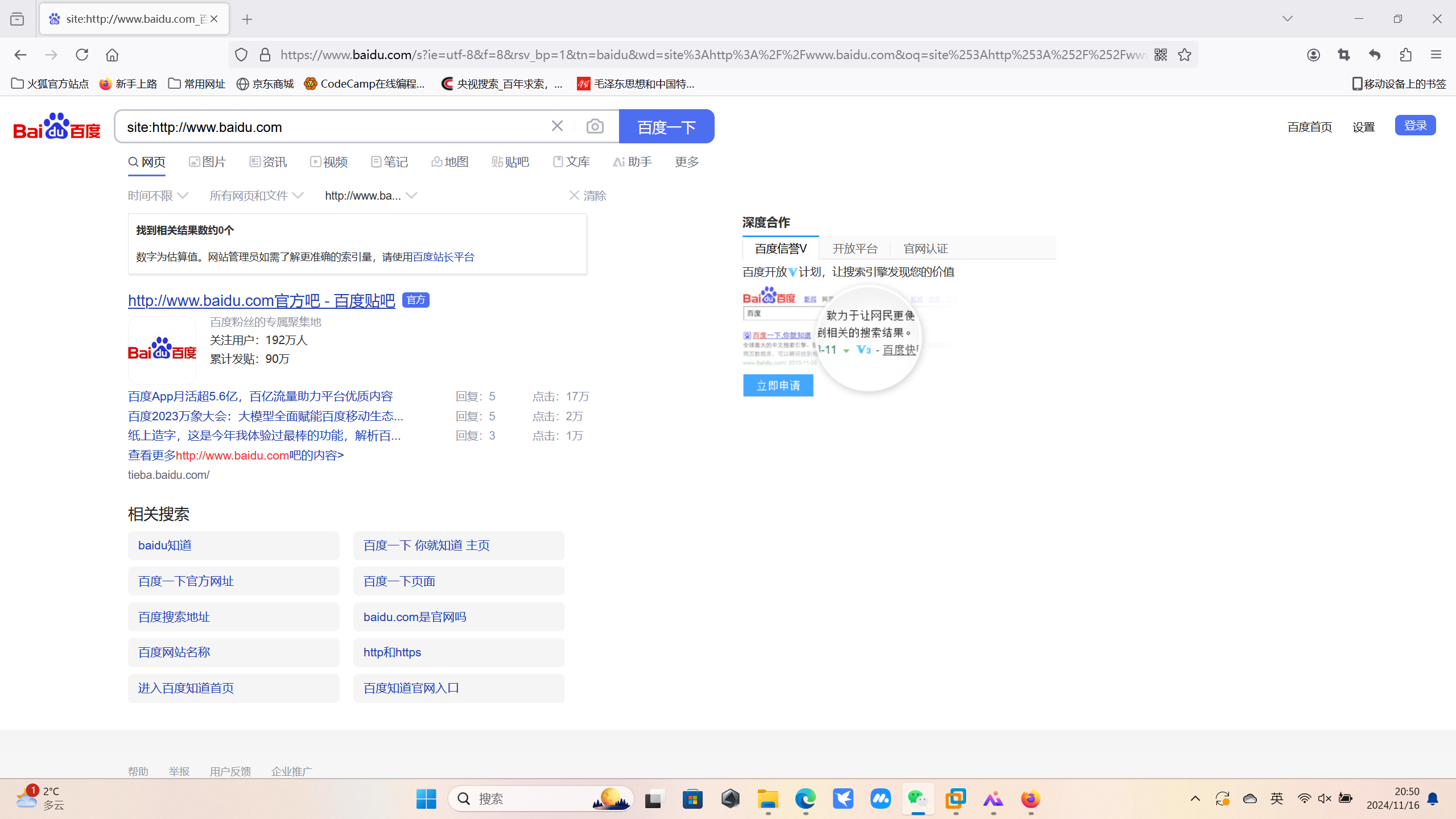Switch to the 资讯 tab
Viewport: 1456px width, 819px height.
[268, 162]
